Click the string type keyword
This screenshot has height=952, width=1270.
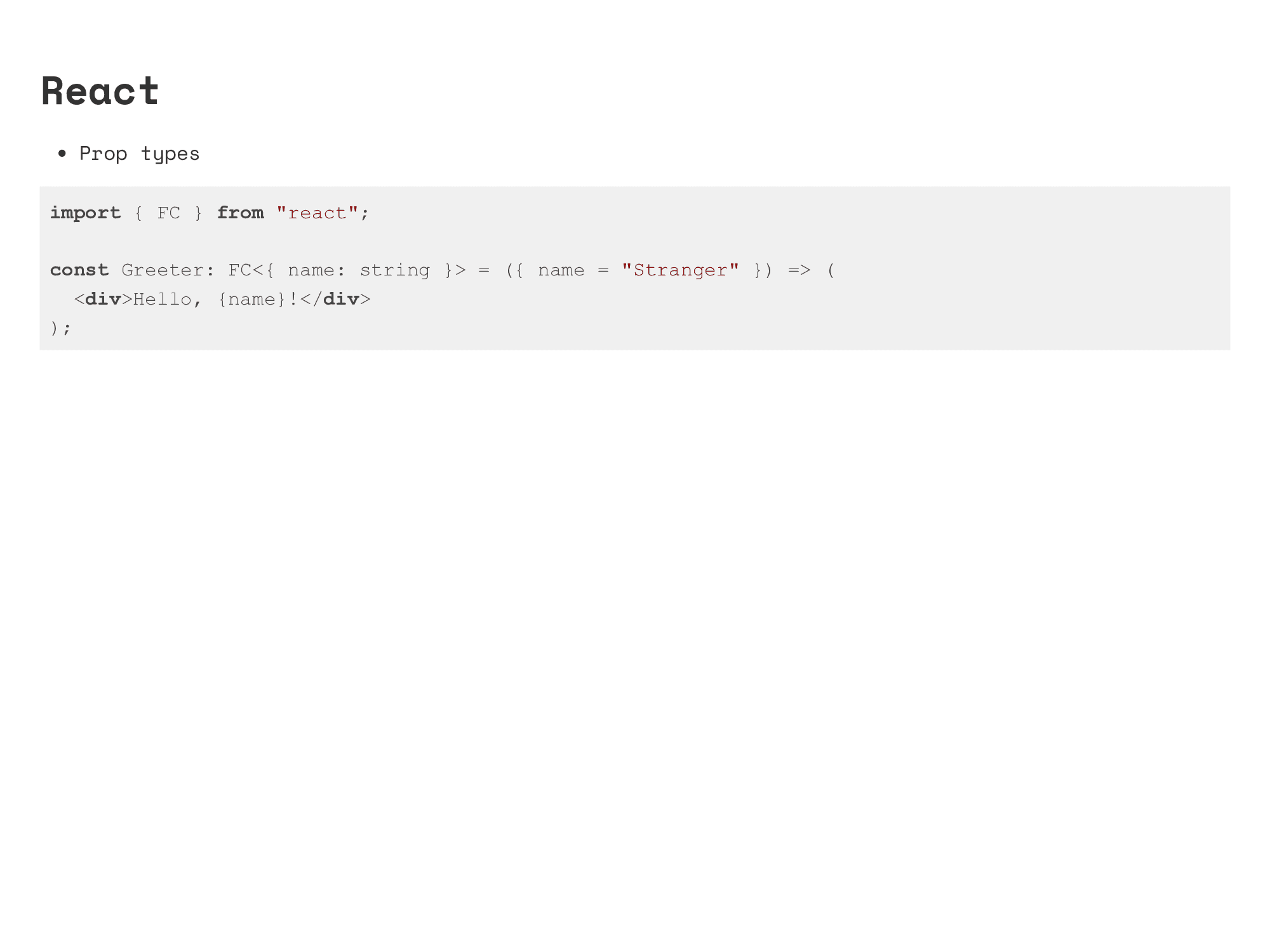(394, 270)
